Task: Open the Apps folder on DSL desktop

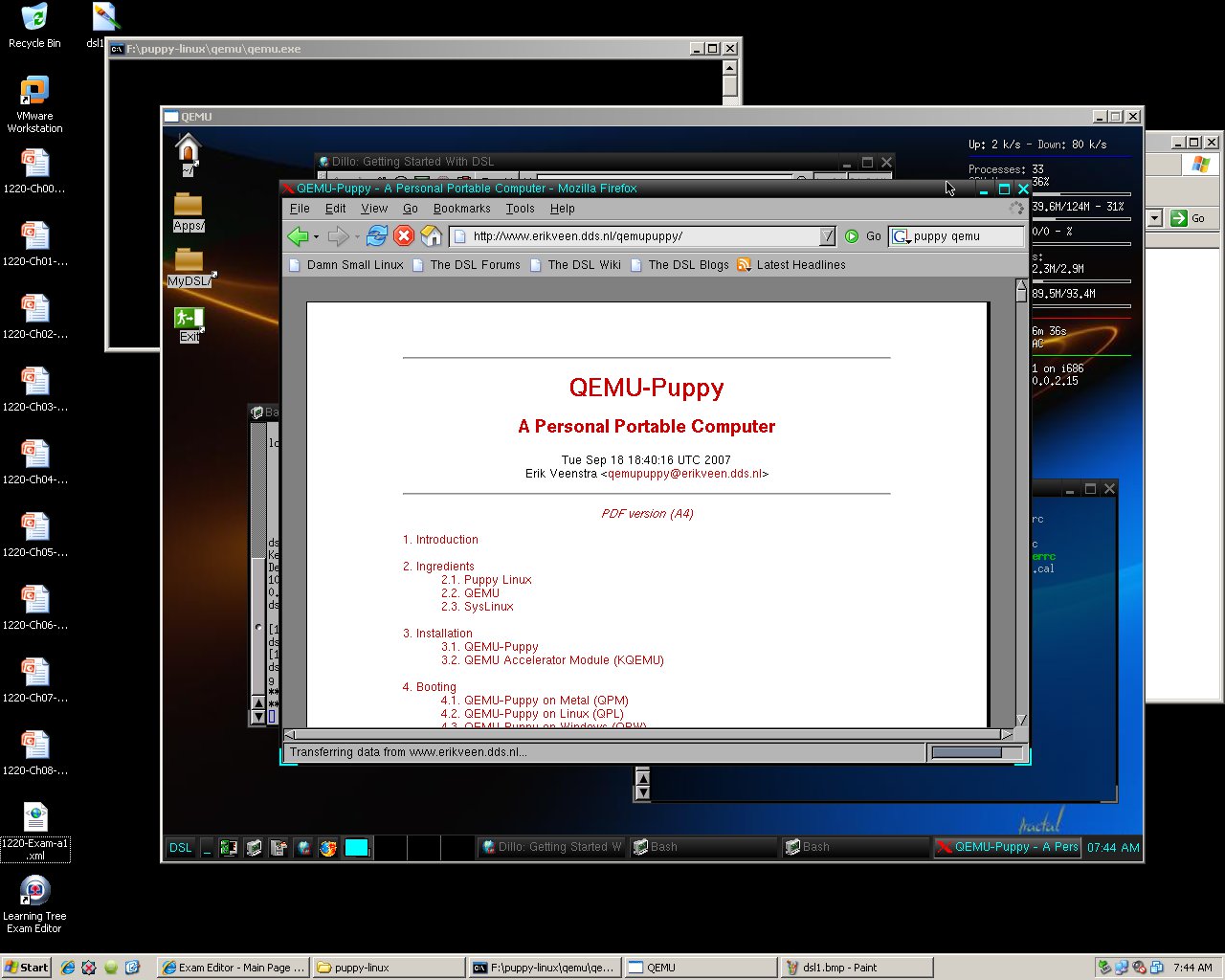Action: coord(189,212)
